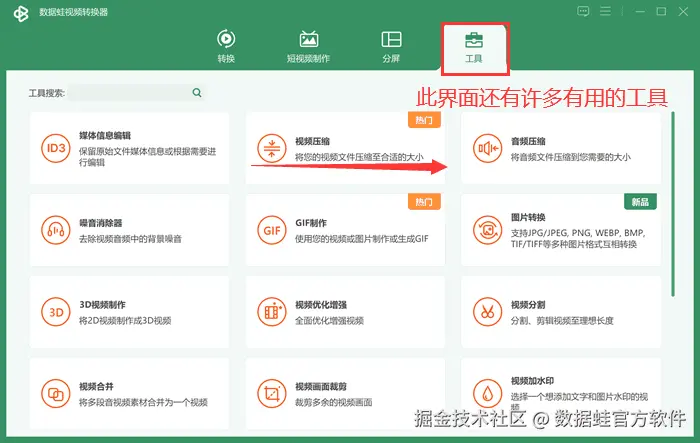Click the 热门 badge on GIF制作
This screenshot has height=443, width=700.
pos(424,202)
